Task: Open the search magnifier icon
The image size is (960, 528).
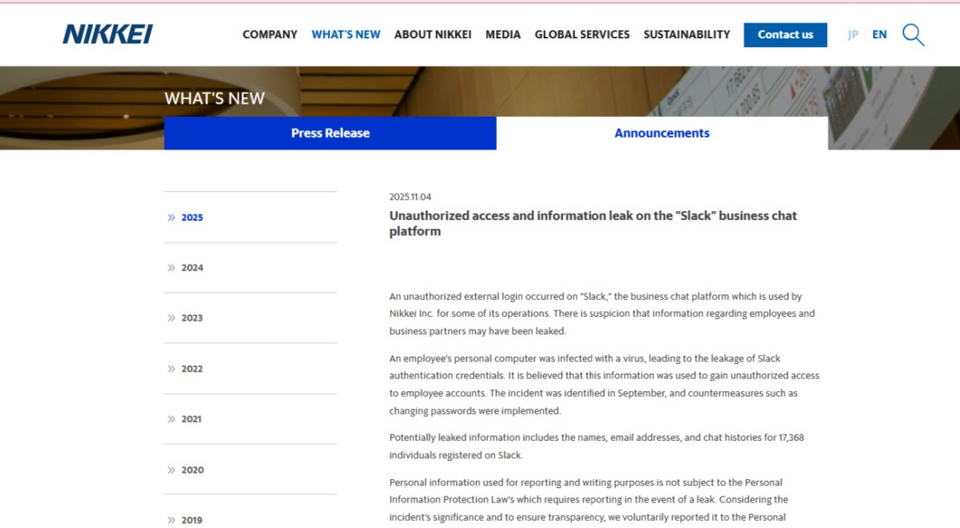Action: pyautogui.click(x=912, y=35)
